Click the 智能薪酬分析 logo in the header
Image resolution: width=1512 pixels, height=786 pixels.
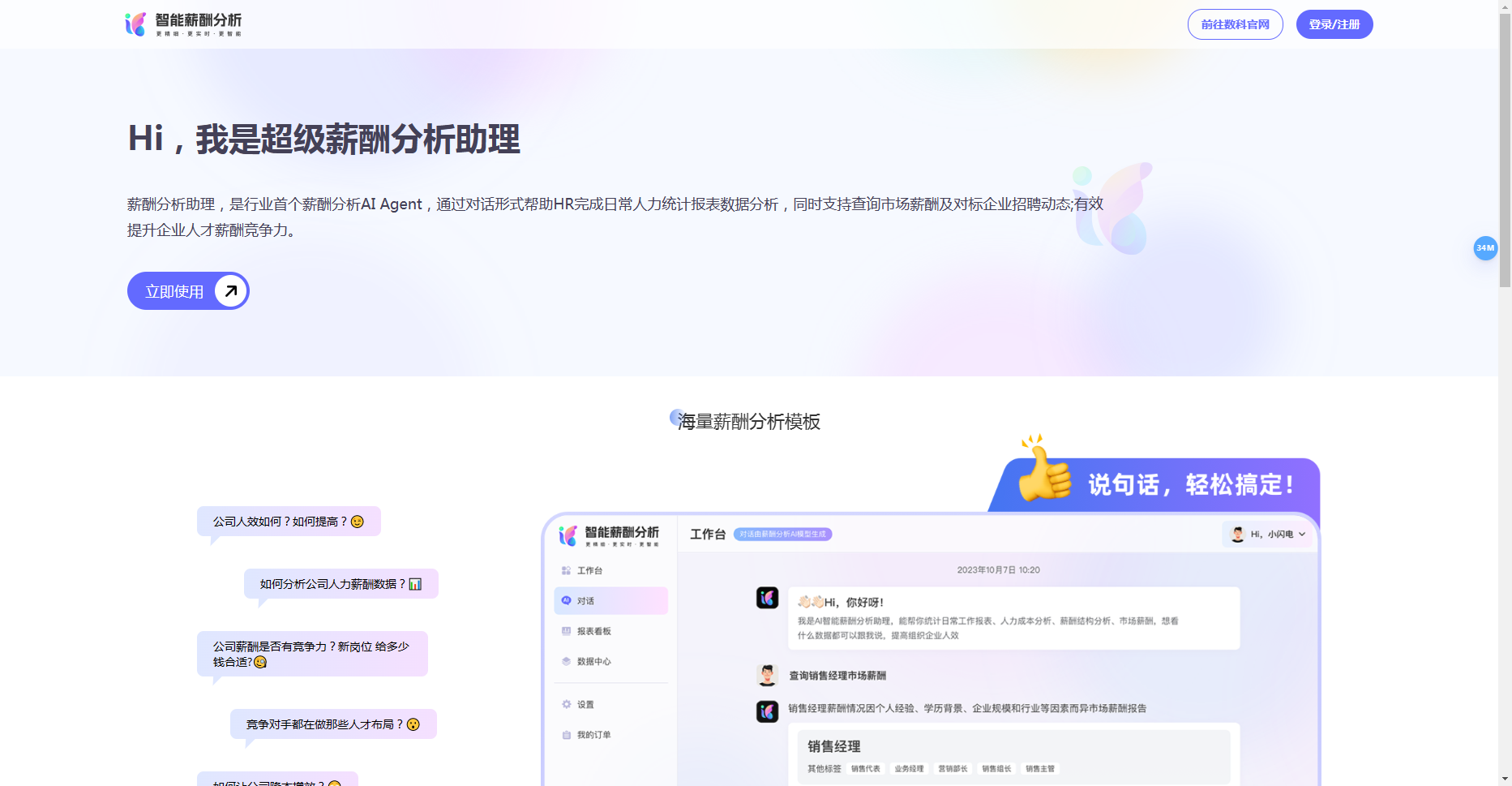click(183, 24)
